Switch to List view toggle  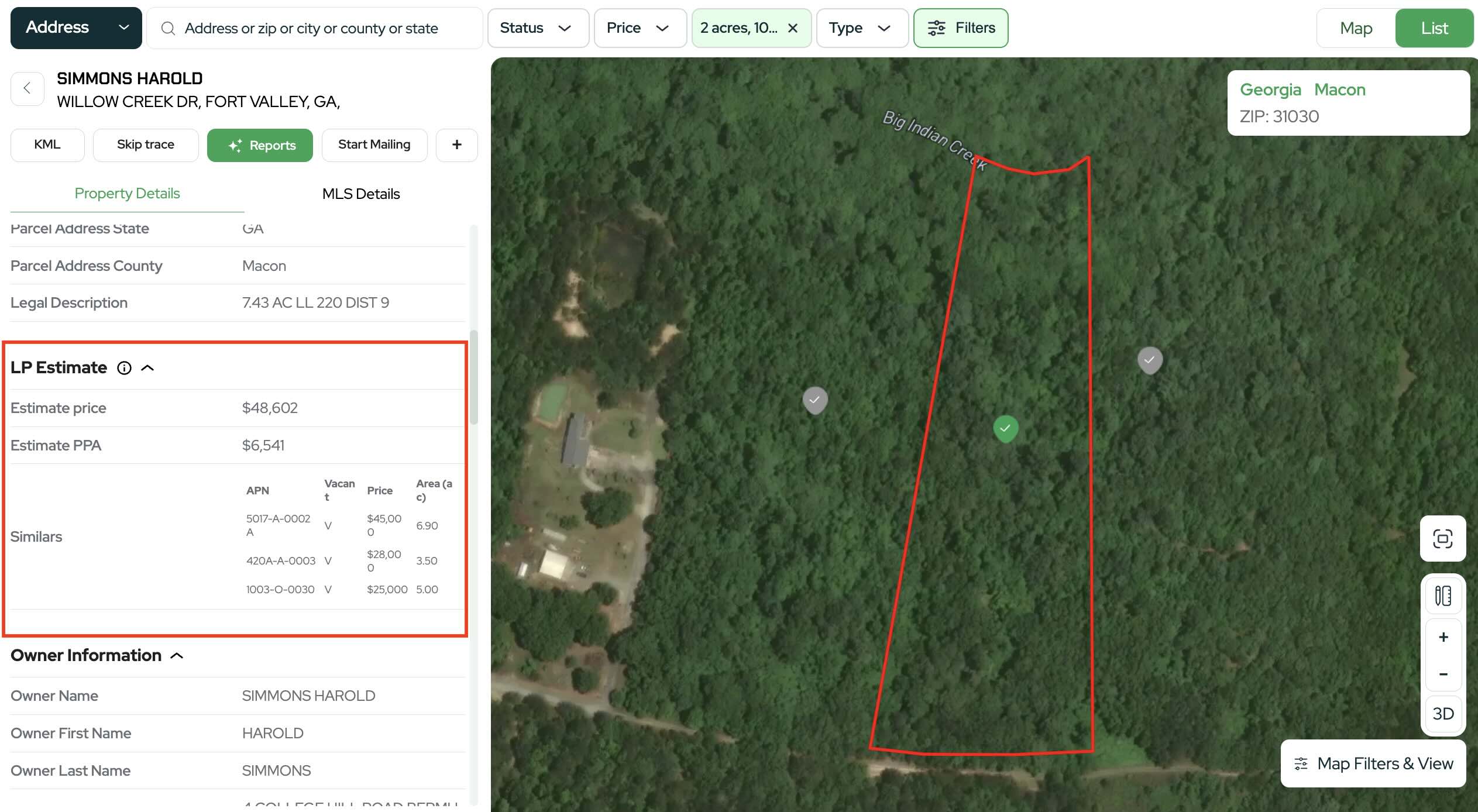(1434, 28)
